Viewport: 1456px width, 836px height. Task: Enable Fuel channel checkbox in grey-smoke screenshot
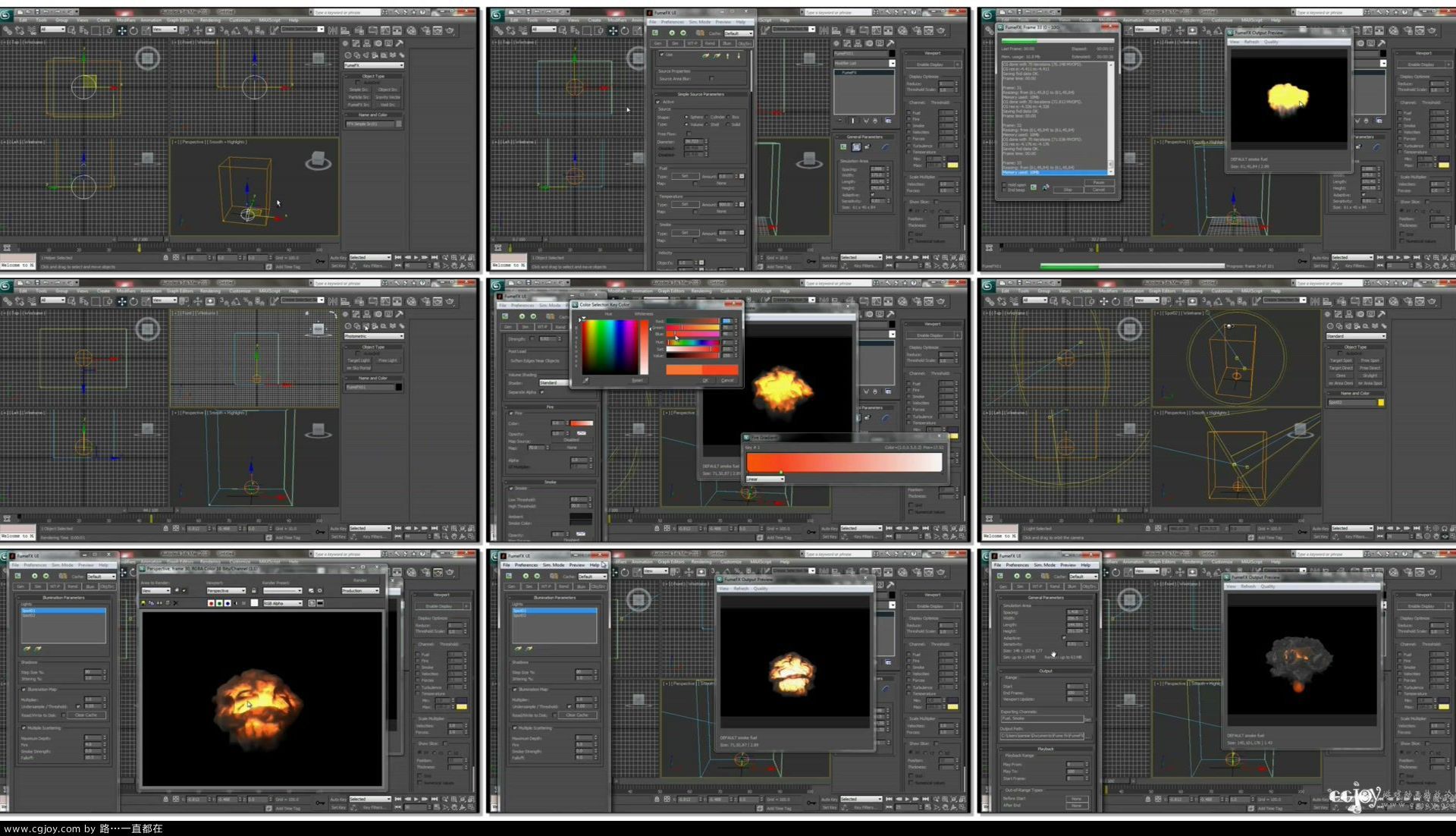click(1401, 655)
